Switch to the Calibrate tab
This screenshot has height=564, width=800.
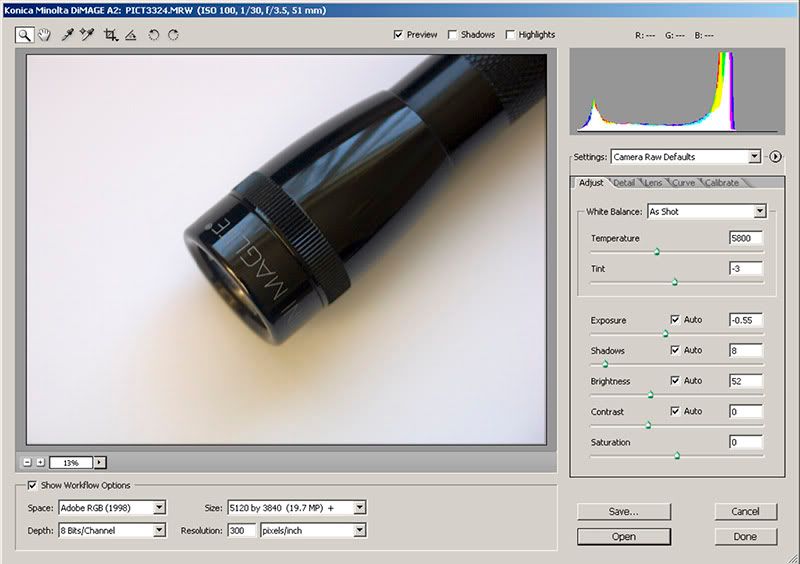point(721,183)
